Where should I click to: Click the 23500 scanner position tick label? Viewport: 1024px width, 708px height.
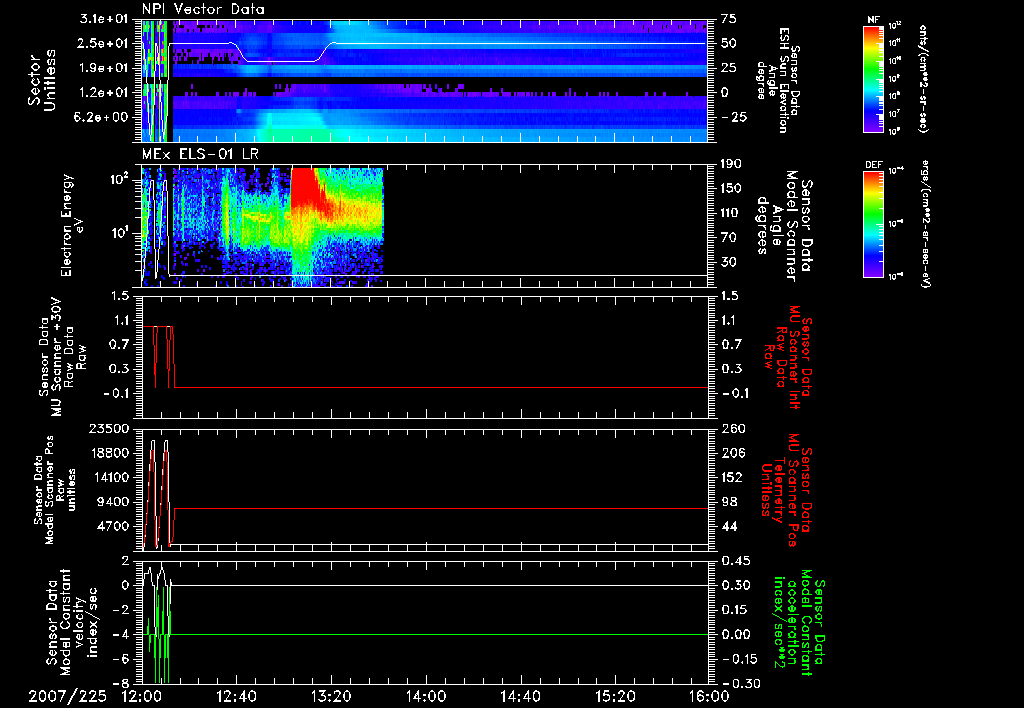point(109,428)
